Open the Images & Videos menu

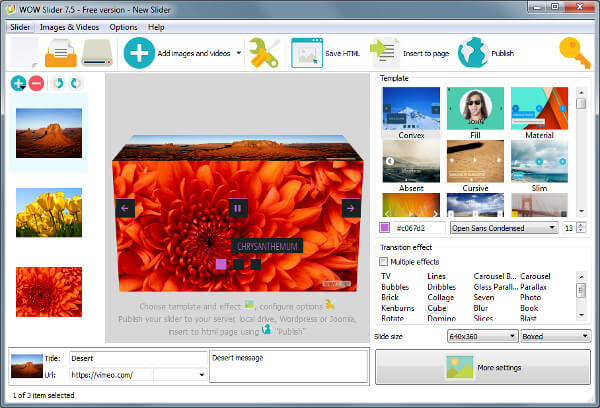coord(70,27)
